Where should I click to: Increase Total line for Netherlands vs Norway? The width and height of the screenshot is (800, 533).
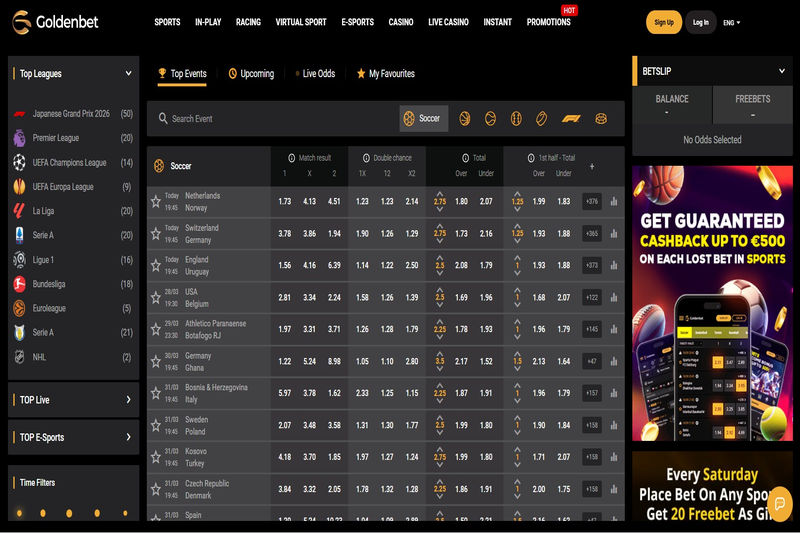pyautogui.click(x=440, y=194)
